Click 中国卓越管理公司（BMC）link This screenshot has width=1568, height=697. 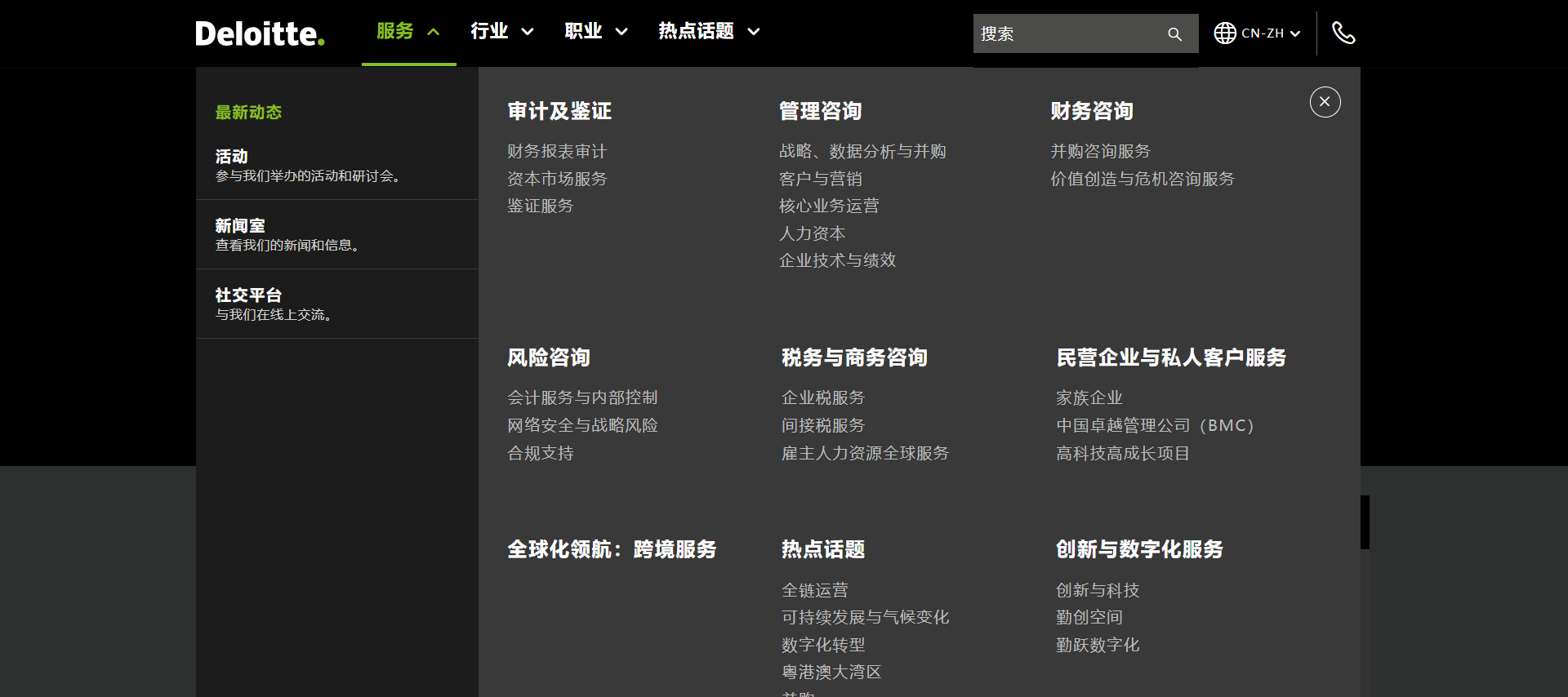pyautogui.click(x=1155, y=426)
